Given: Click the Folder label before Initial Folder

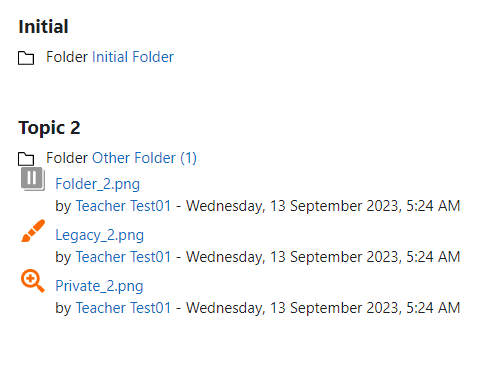Looking at the screenshot, I should tap(67, 57).
